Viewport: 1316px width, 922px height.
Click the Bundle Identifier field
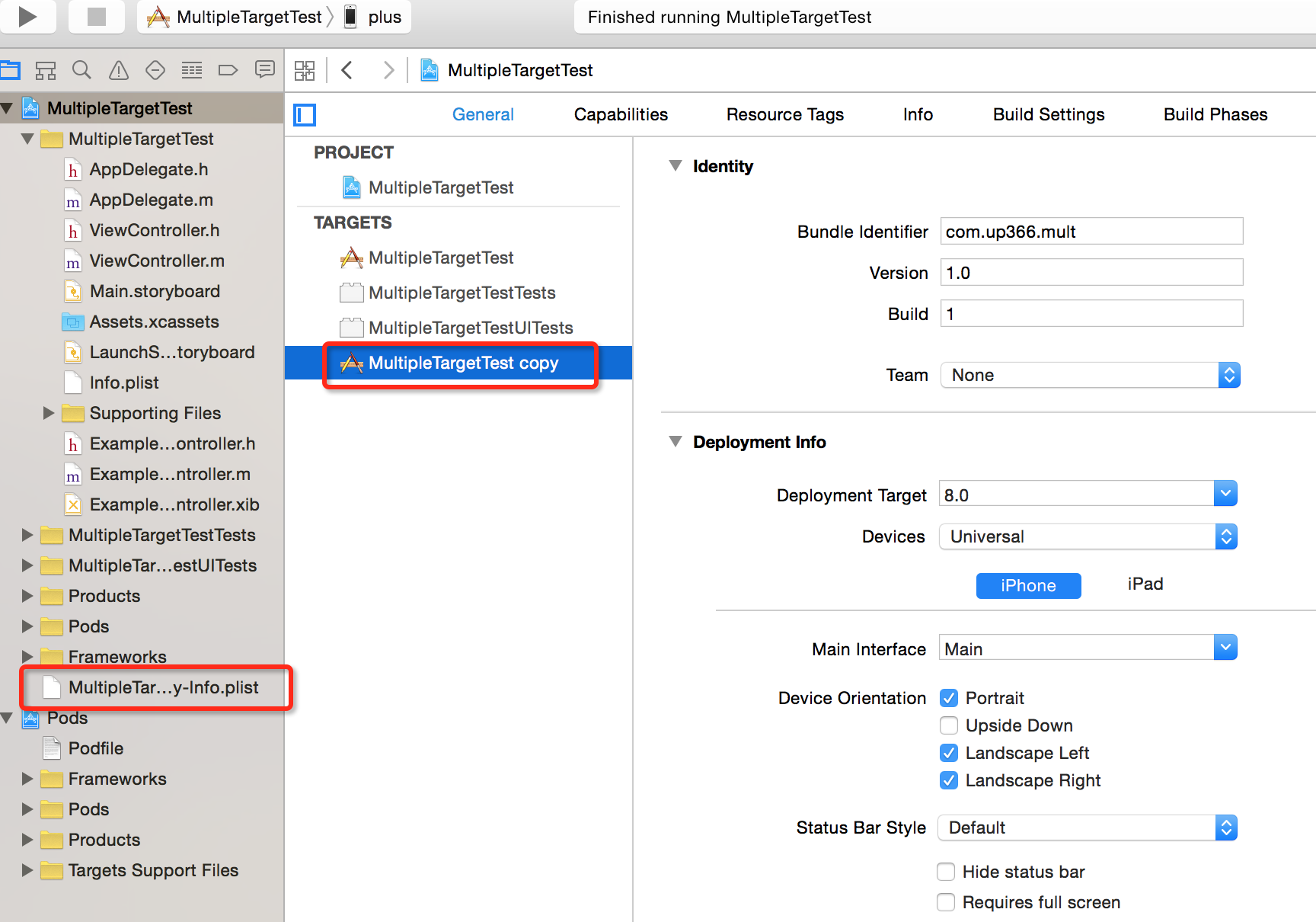tap(1092, 231)
